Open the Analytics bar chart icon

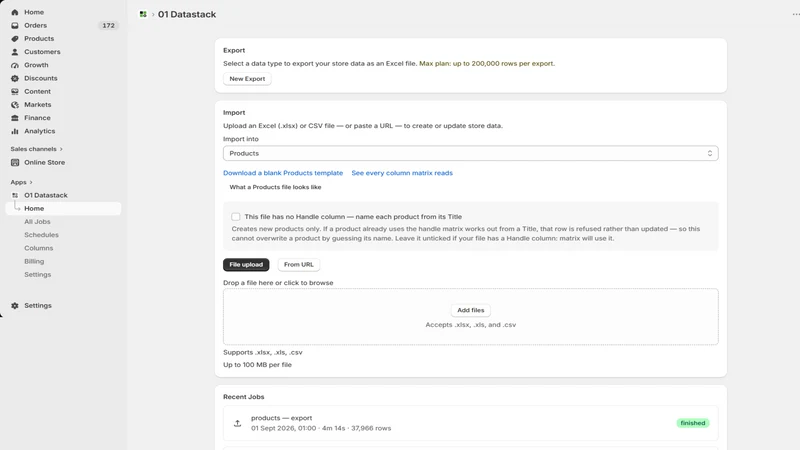15,131
